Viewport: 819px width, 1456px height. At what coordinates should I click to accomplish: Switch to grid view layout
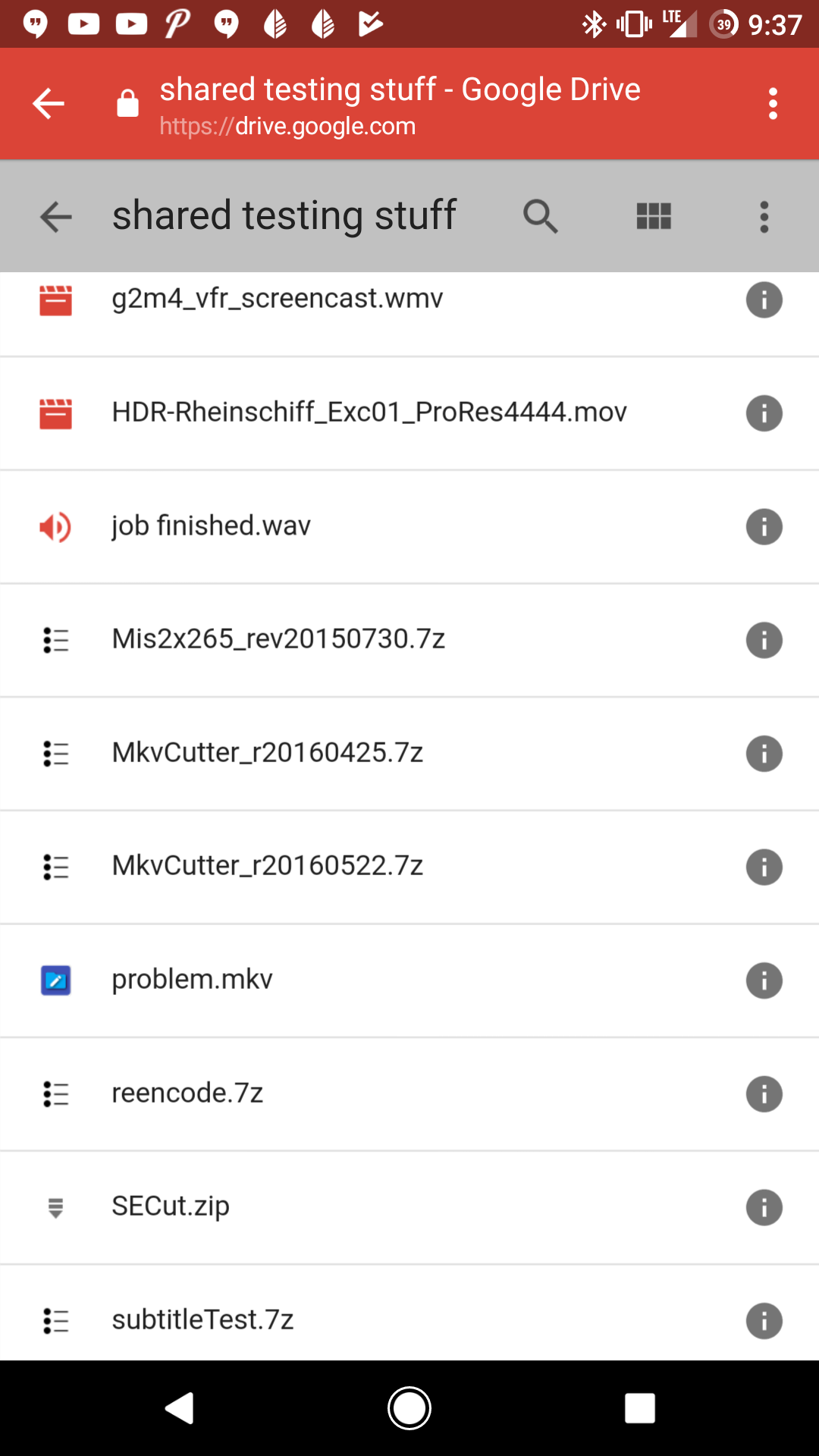pyautogui.click(x=654, y=217)
